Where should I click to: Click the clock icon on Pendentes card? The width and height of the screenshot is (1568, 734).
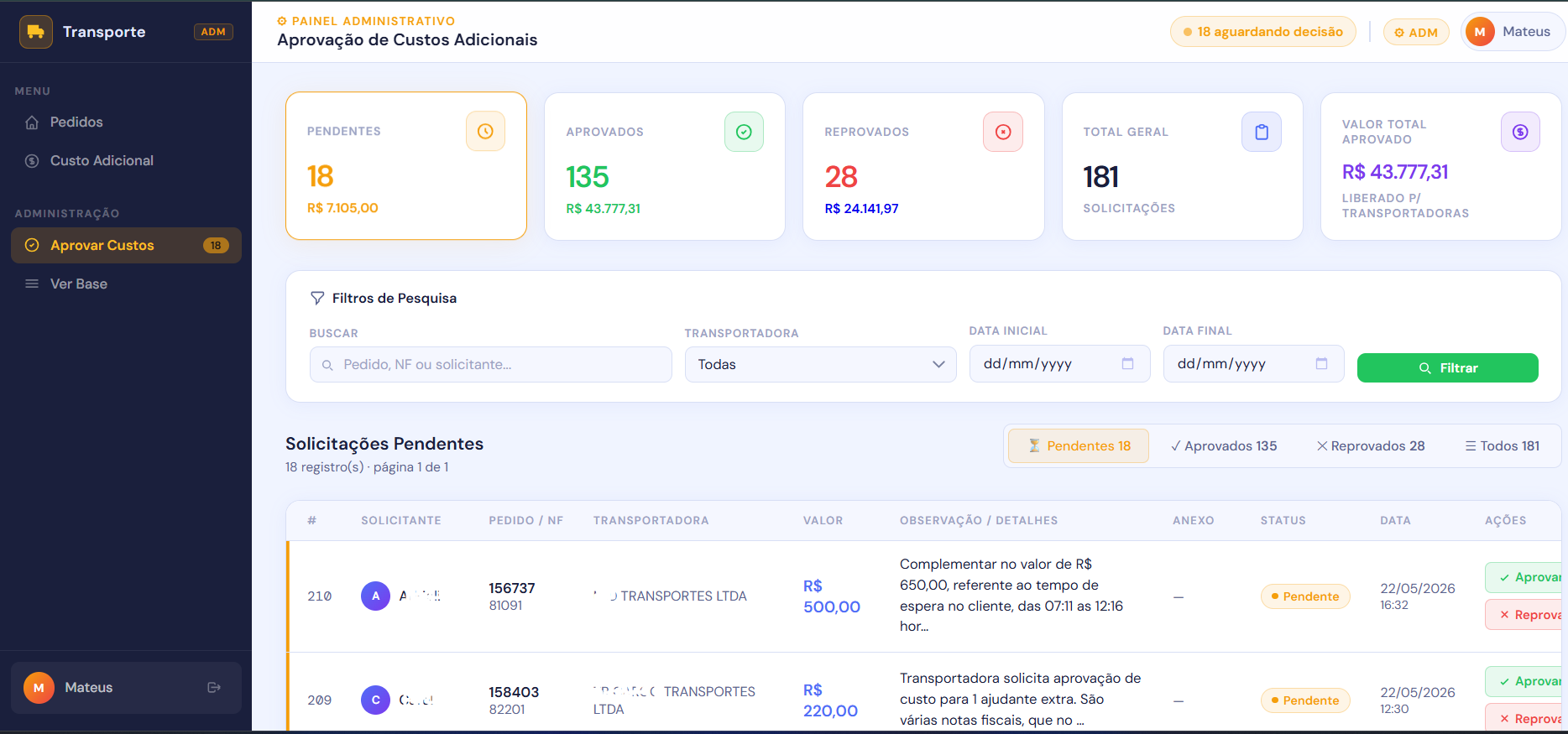click(485, 131)
